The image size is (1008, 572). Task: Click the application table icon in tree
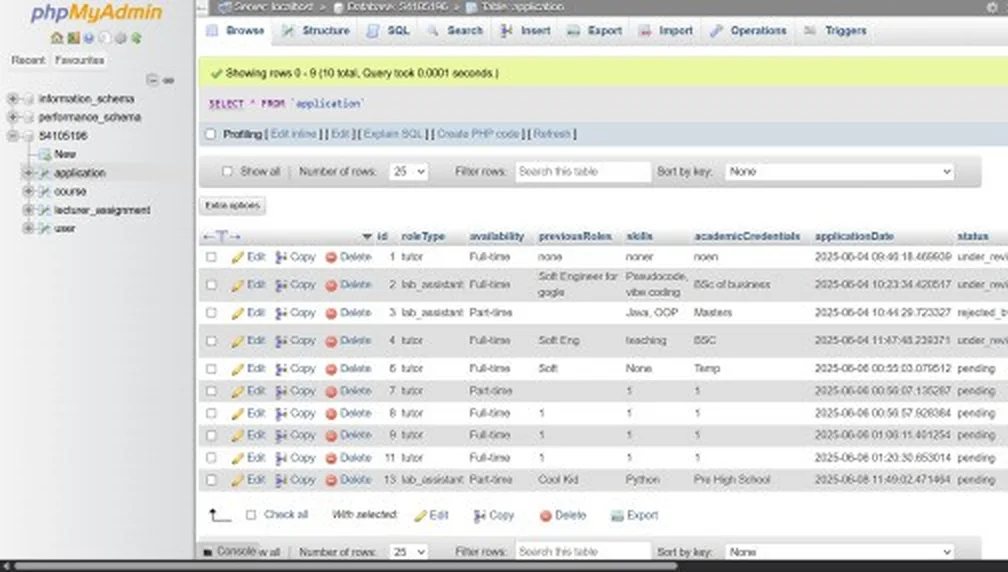coord(44,173)
